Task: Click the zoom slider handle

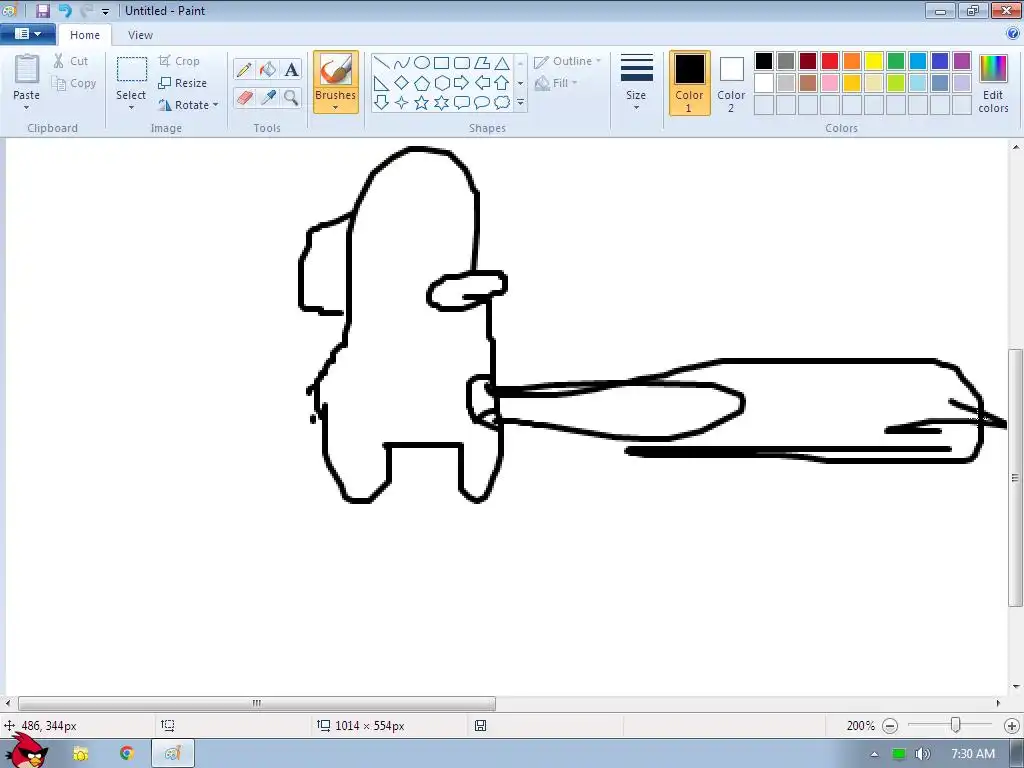Action: 955,725
